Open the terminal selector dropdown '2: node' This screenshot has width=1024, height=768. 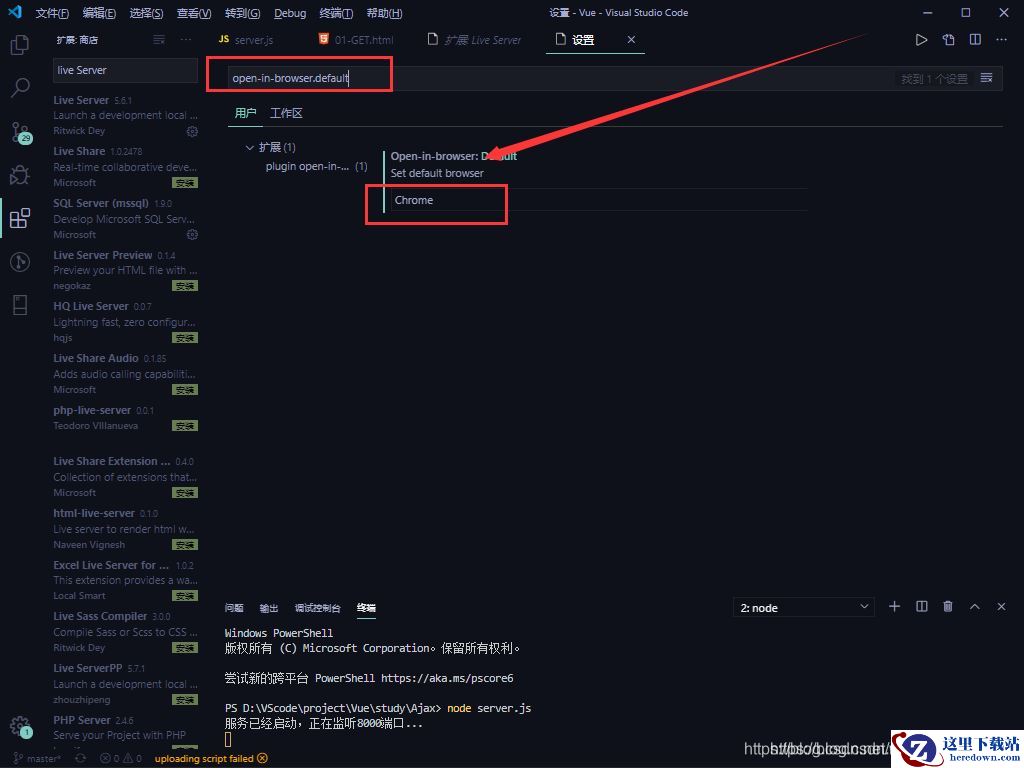pyautogui.click(x=804, y=608)
